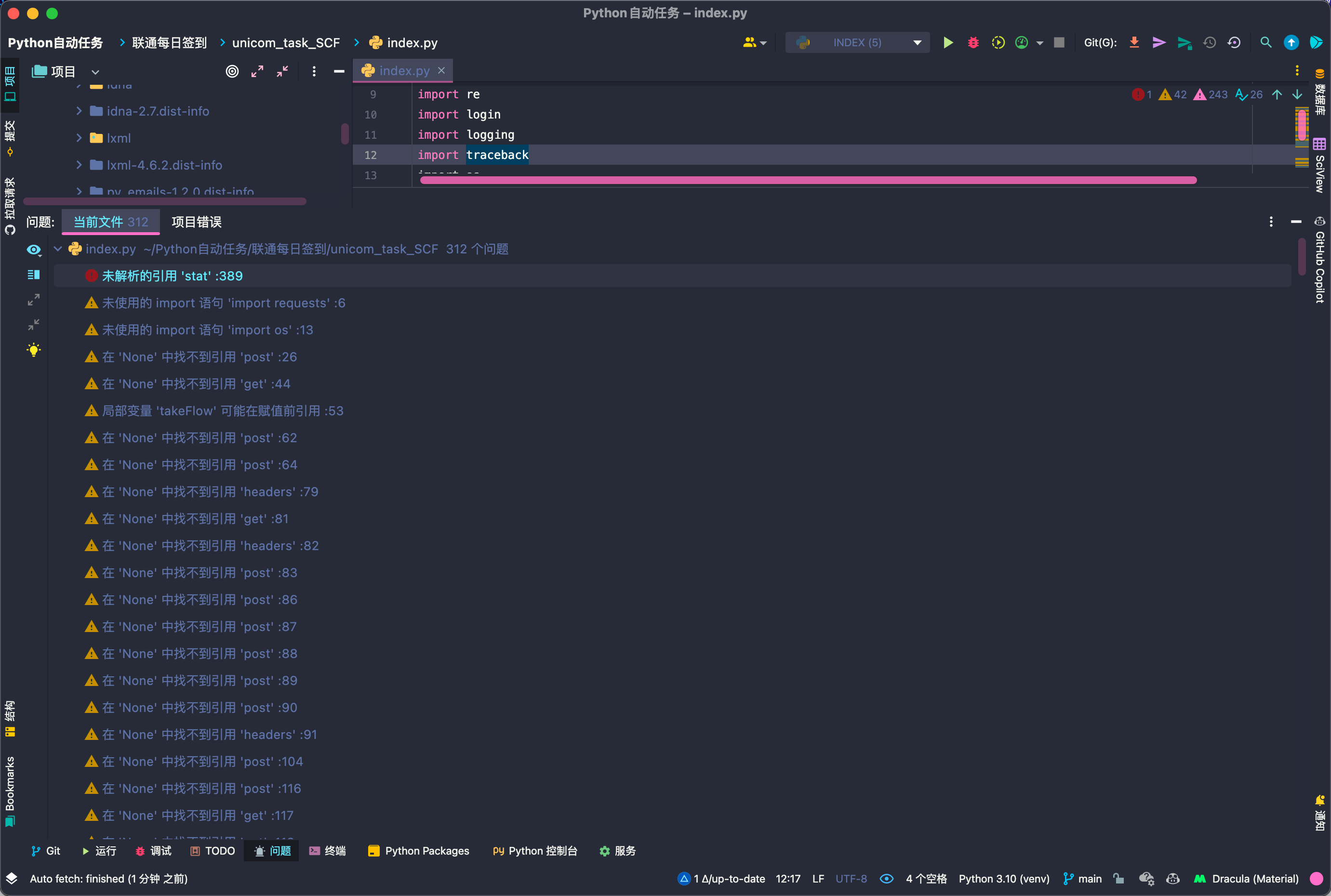This screenshot has height=896, width=1331.
Task: Expand the lxml folder in the project tree
Action: coord(80,138)
